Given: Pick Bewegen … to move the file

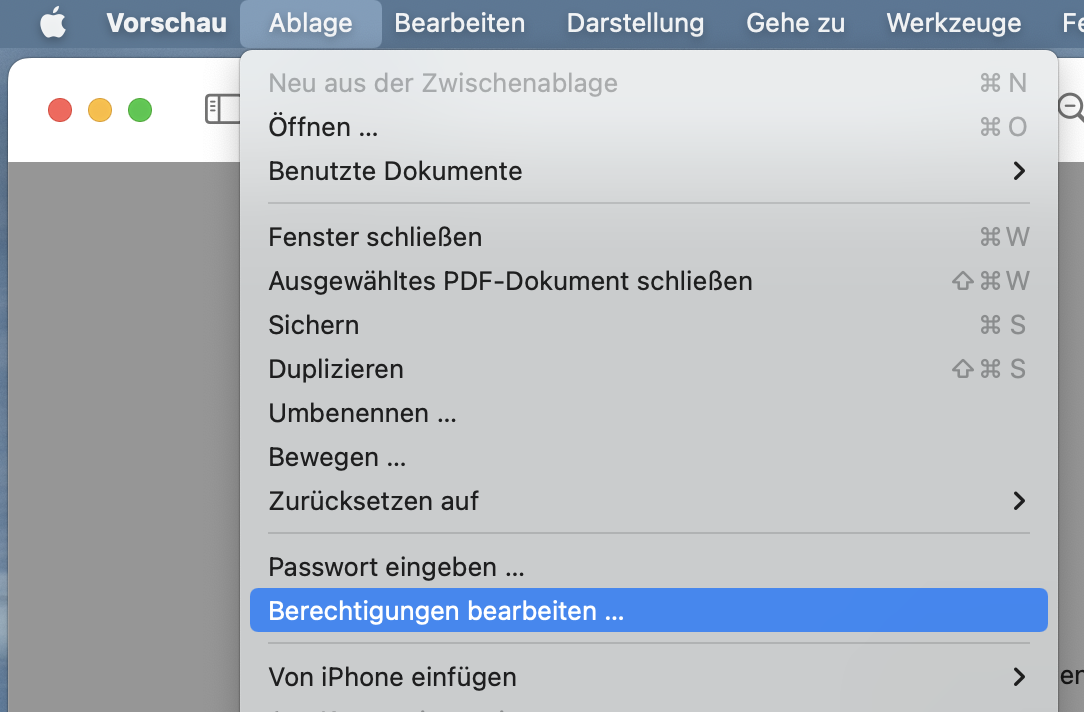Looking at the screenshot, I should click(x=337, y=457).
